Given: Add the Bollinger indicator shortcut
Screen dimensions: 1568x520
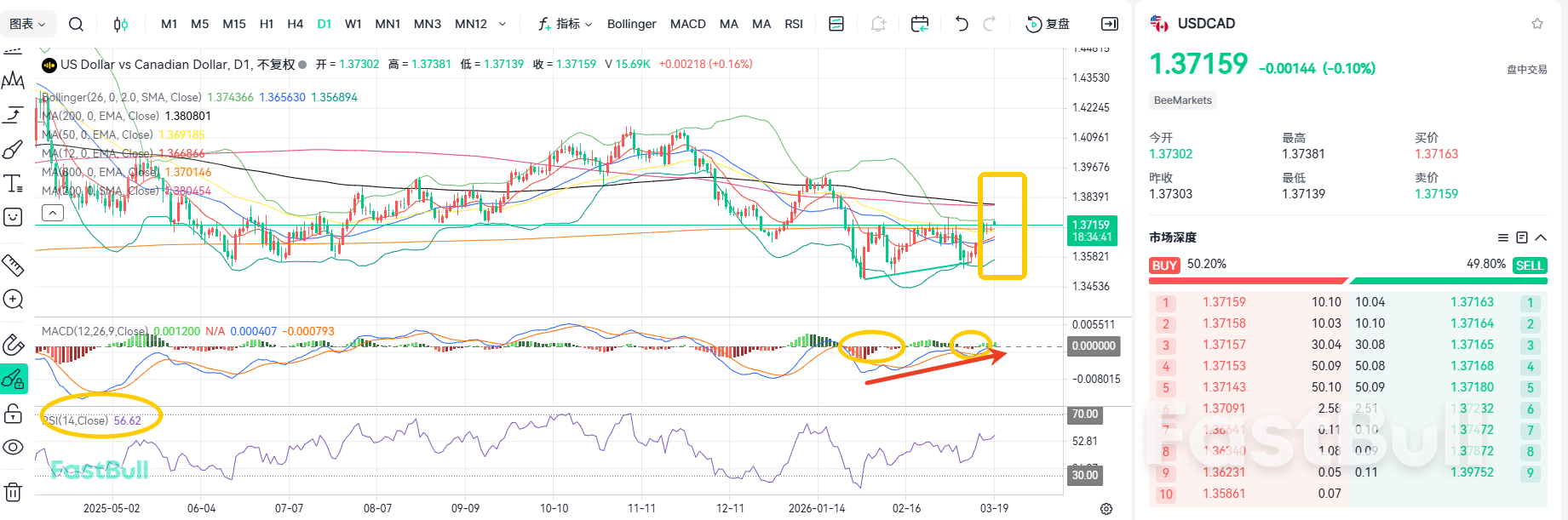Looking at the screenshot, I should tap(632, 24).
